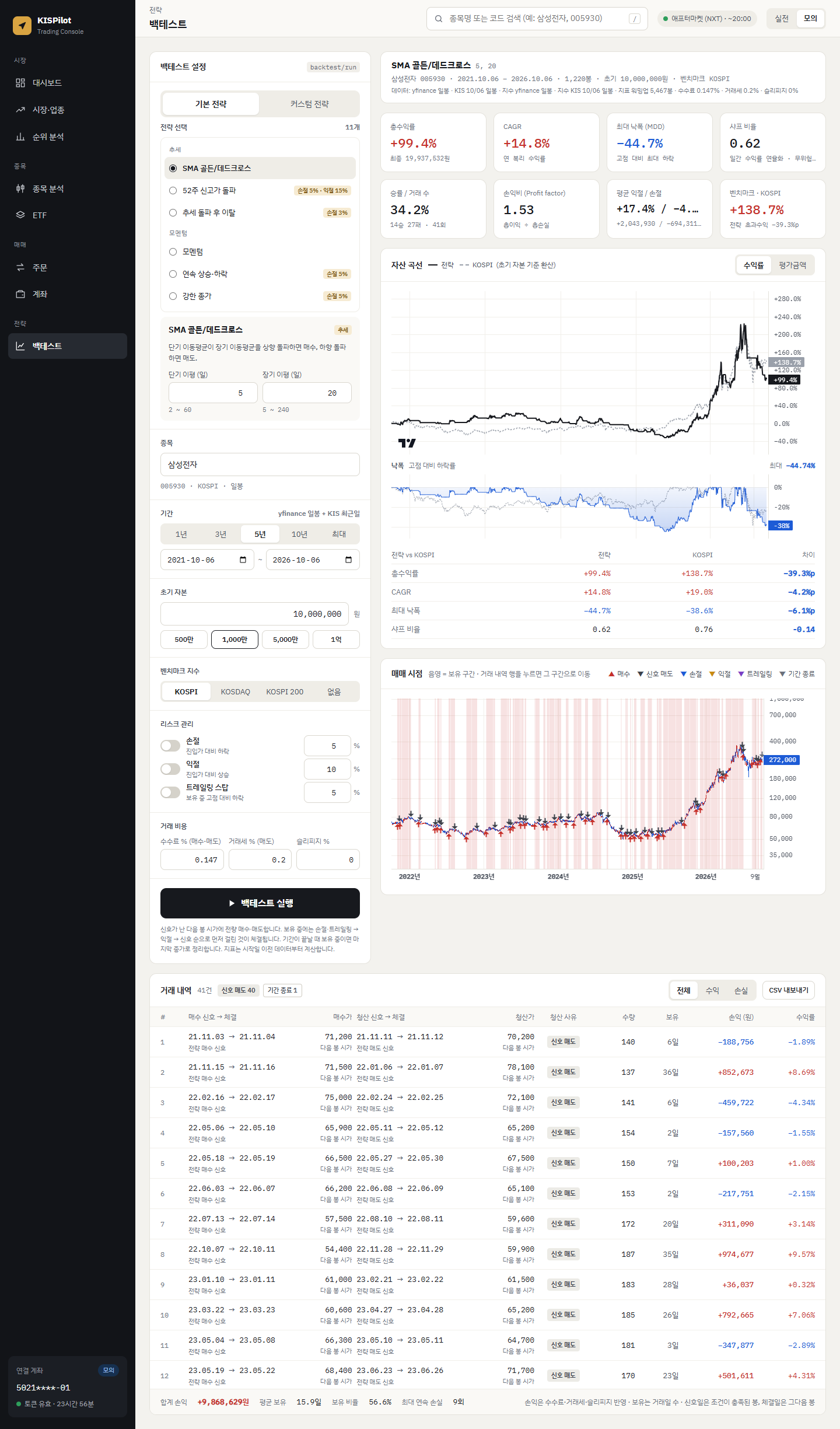This screenshot has height=1429, width=840.
Task: Switch to the 커스텀 전략 tab
Action: click(x=309, y=104)
